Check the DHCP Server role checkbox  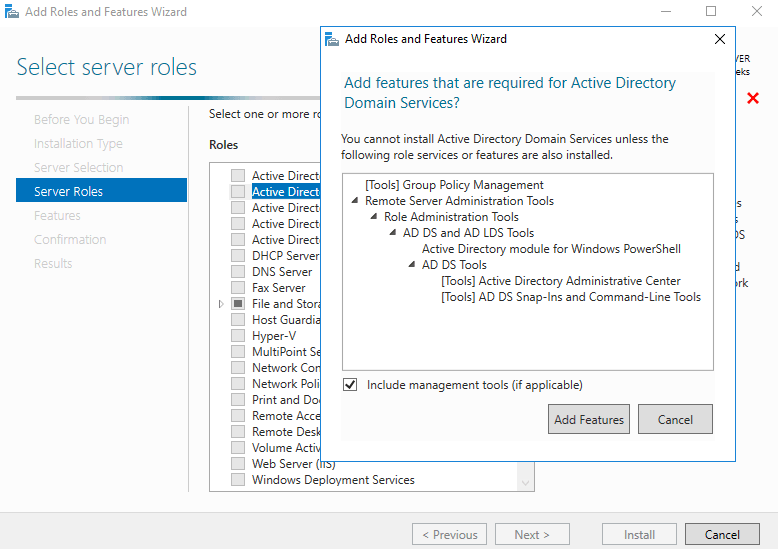pyautogui.click(x=238, y=255)
